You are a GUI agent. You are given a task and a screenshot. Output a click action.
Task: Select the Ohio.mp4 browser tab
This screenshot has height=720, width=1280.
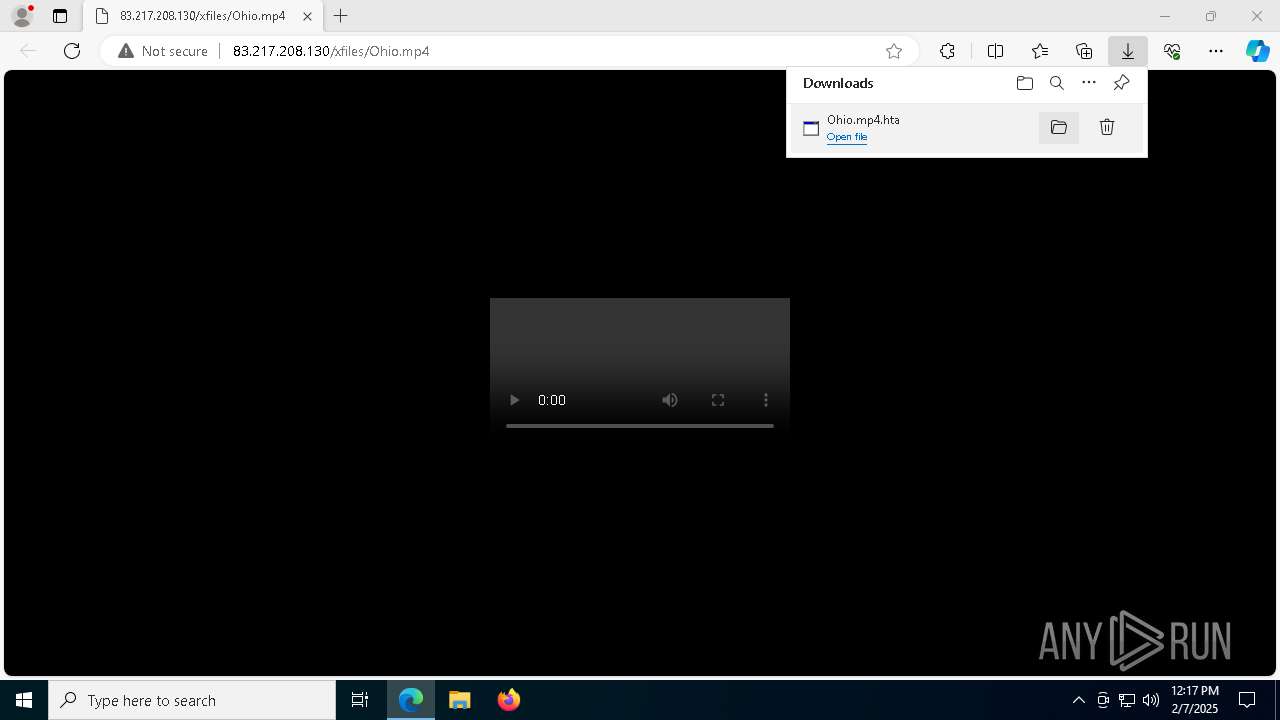tap(201, 16)
